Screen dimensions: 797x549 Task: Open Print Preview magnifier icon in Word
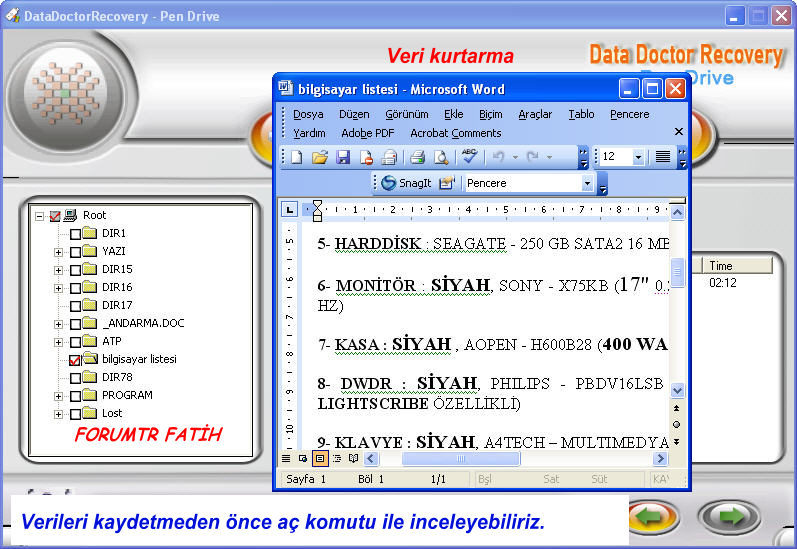click(x=441, y=157)
